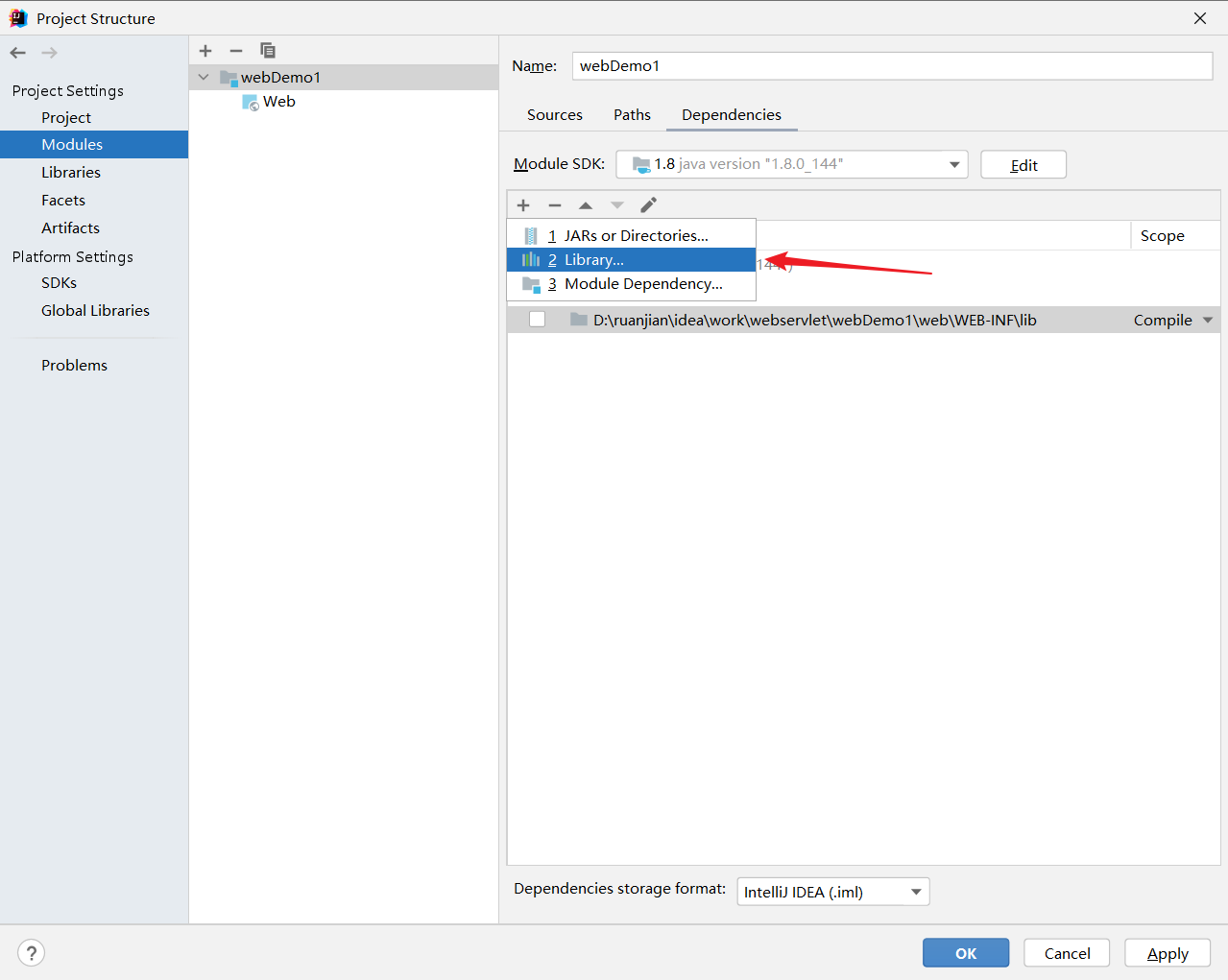This screenshot has width=1228, height=980.
Task: Open SDKs under Platform Settings
Action: pos(59,282)
